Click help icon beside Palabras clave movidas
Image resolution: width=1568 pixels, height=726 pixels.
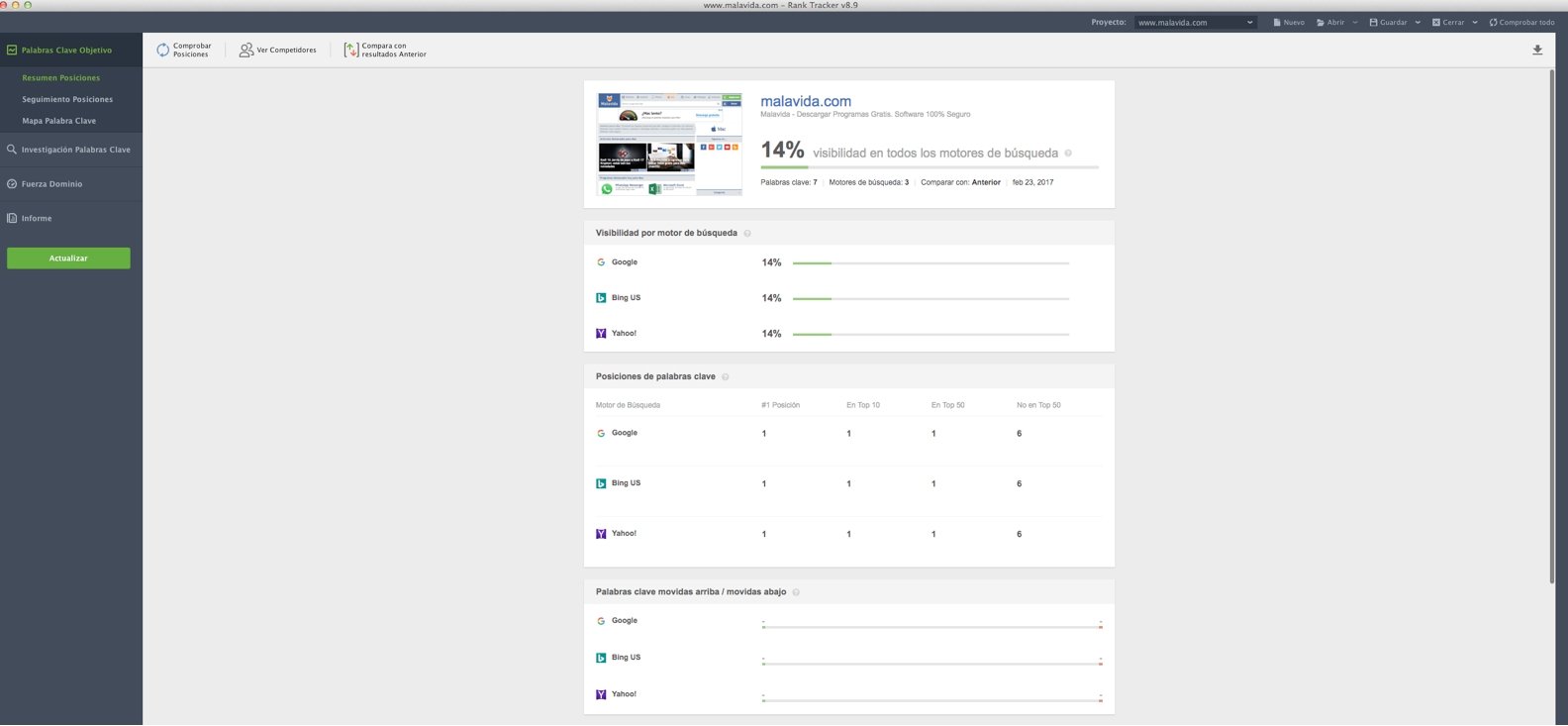pos(796,592)
